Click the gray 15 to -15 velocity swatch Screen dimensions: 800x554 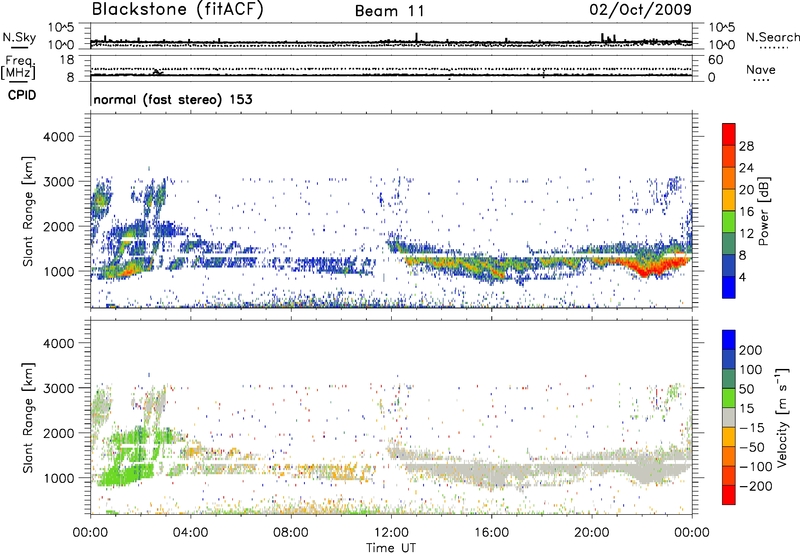[x=729, y=418]
